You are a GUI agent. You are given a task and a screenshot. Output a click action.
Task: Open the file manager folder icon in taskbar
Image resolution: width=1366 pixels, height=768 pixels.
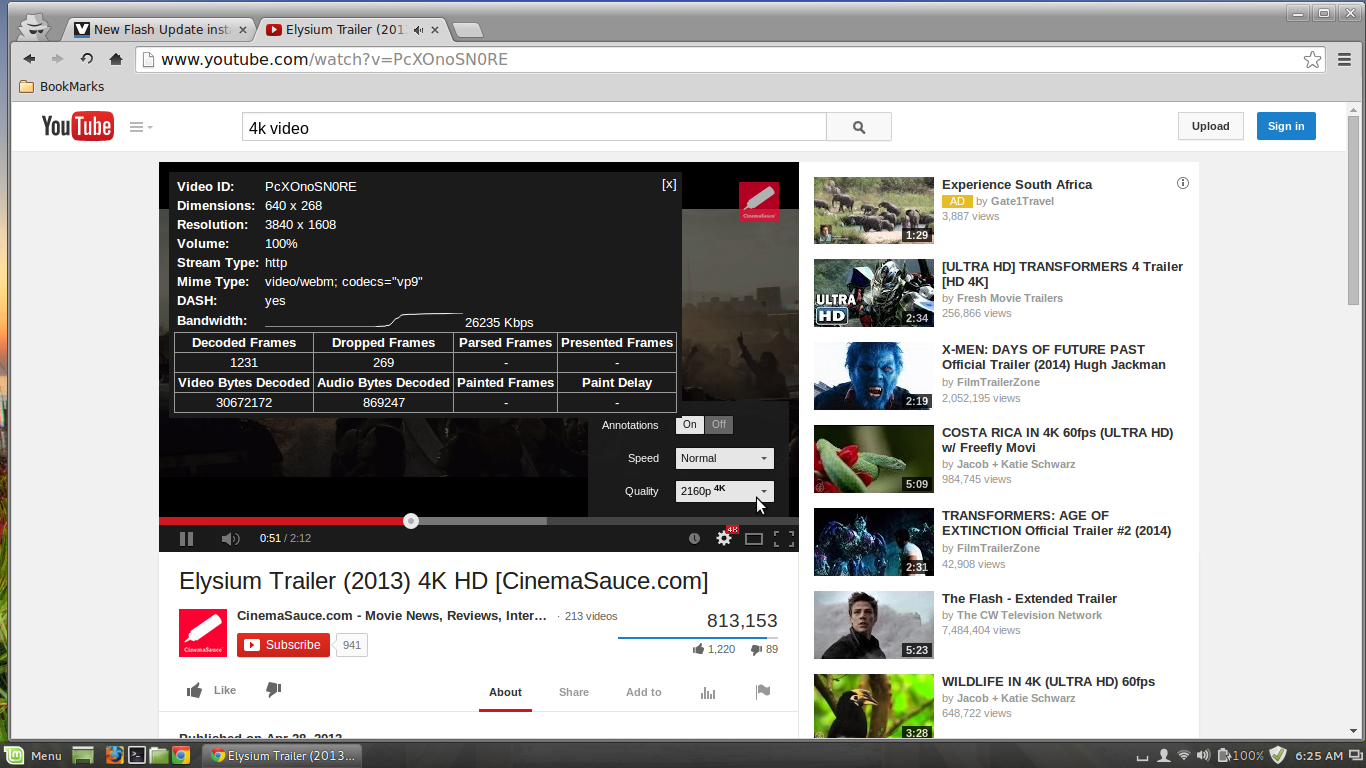coord(159,755)
